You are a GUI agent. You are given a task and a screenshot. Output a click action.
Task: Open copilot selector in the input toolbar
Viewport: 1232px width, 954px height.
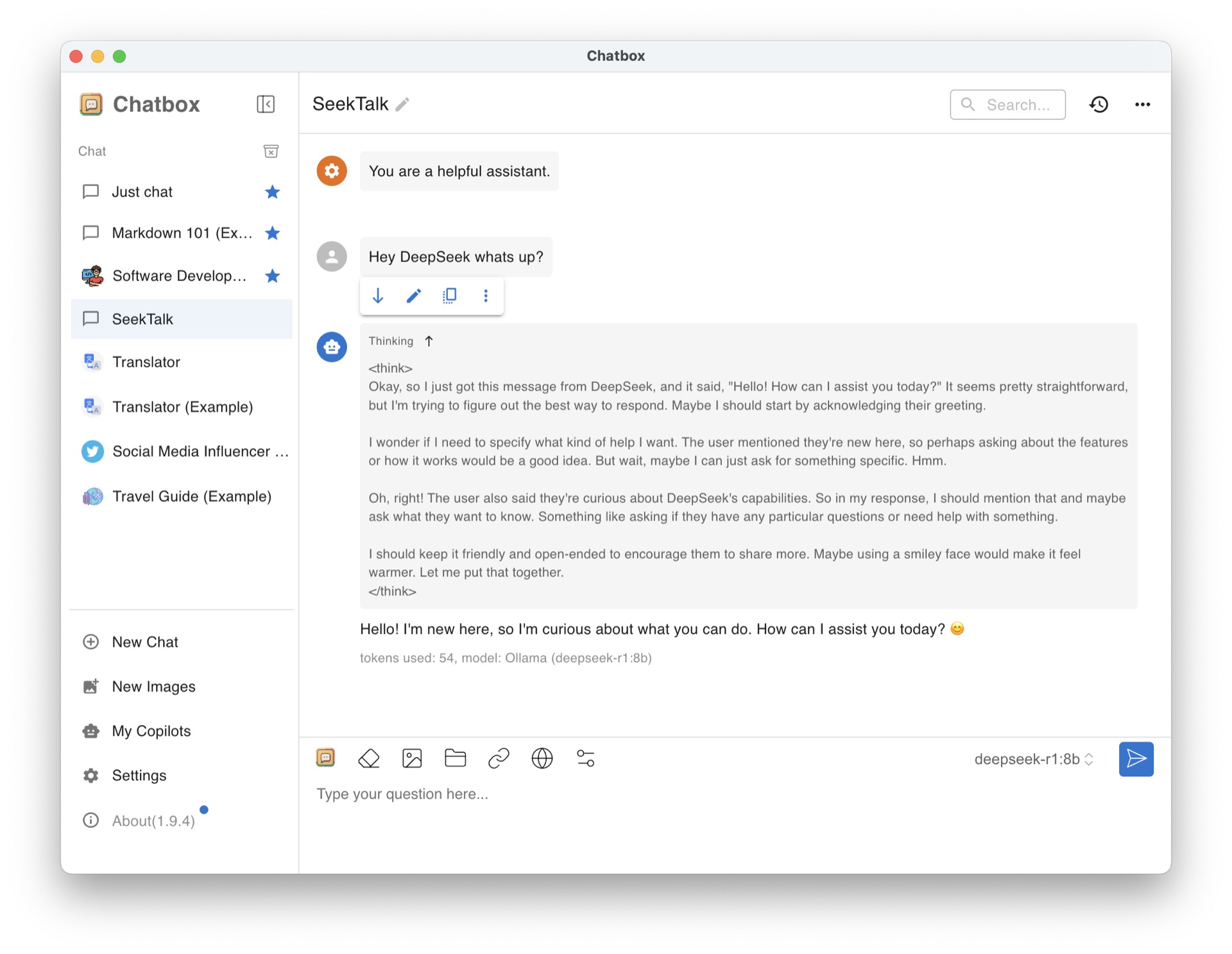coord(326,758)
